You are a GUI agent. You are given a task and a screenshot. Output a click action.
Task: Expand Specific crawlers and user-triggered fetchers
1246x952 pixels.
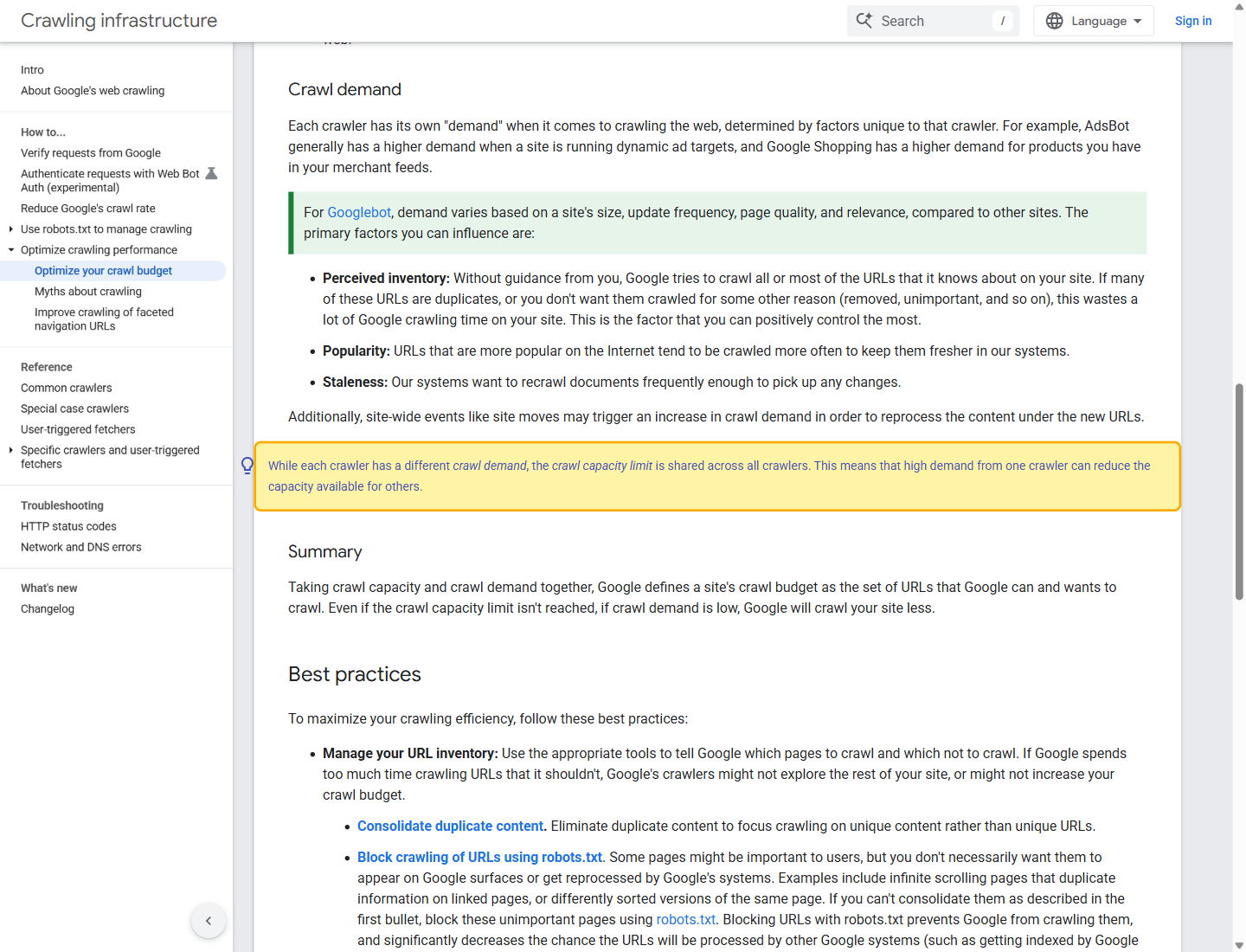(10, 450)
